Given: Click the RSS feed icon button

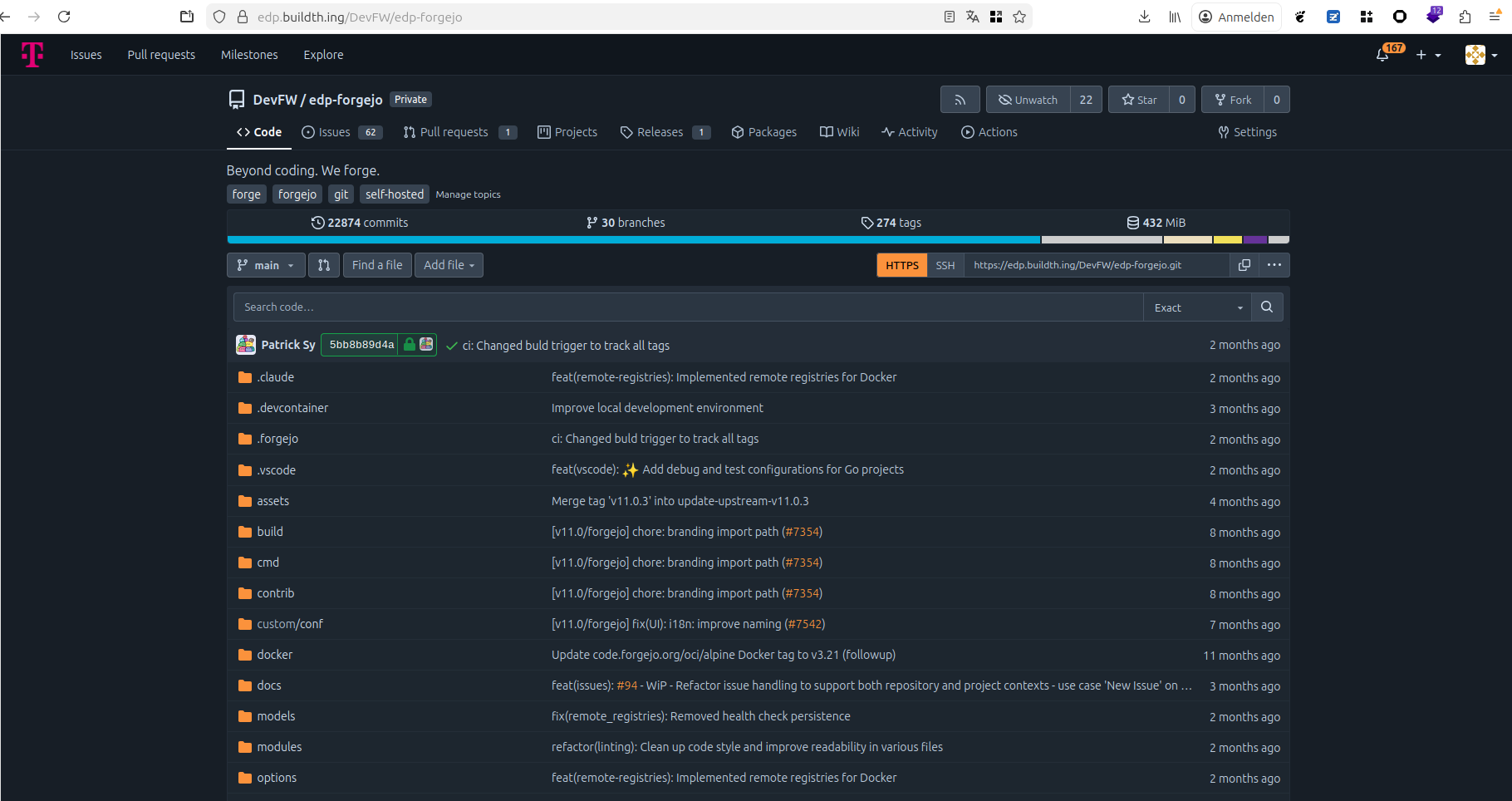Looking at the screenshot, I should coord(960,100).
